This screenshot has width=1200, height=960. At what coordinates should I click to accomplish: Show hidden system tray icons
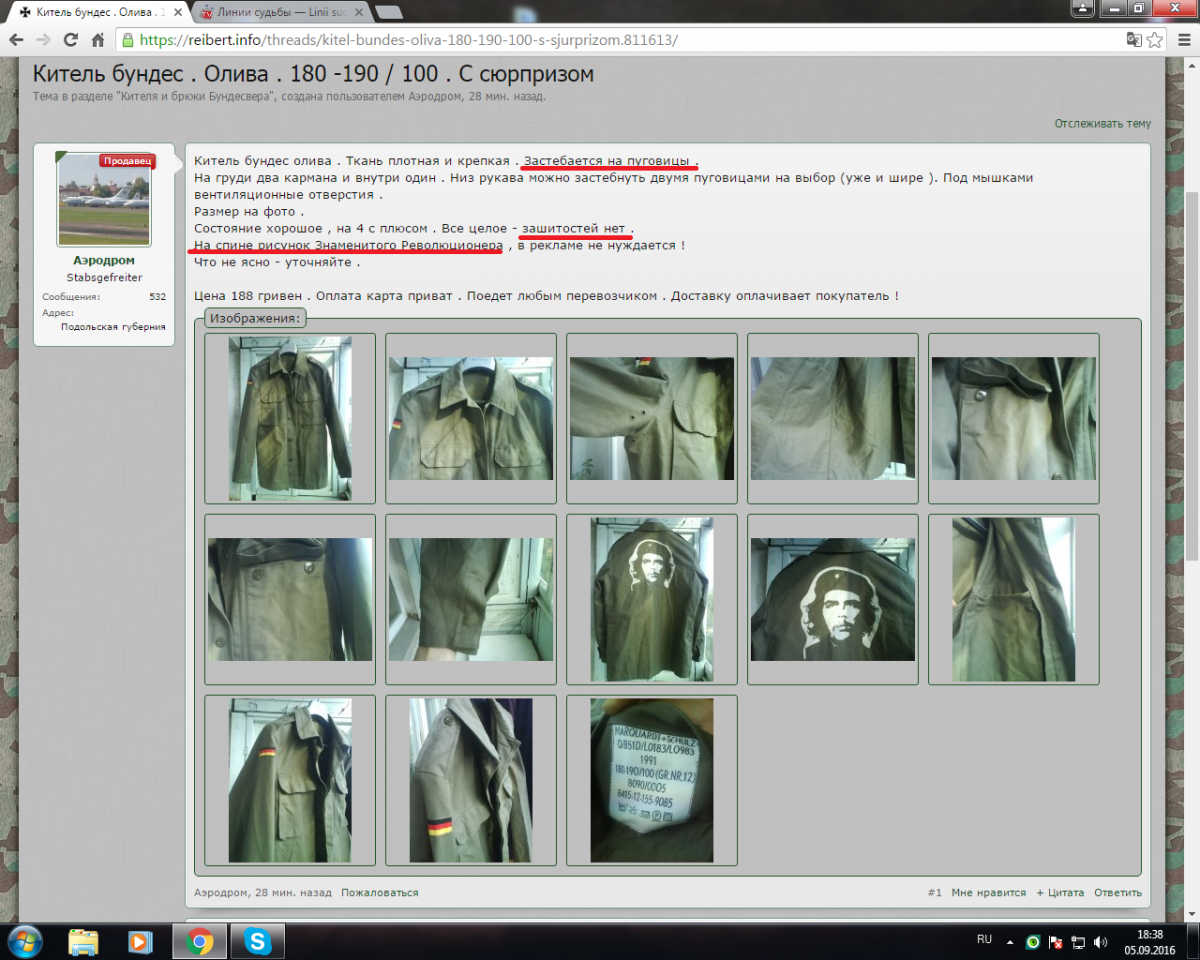pyautogui.click(x=1012, y=941)
